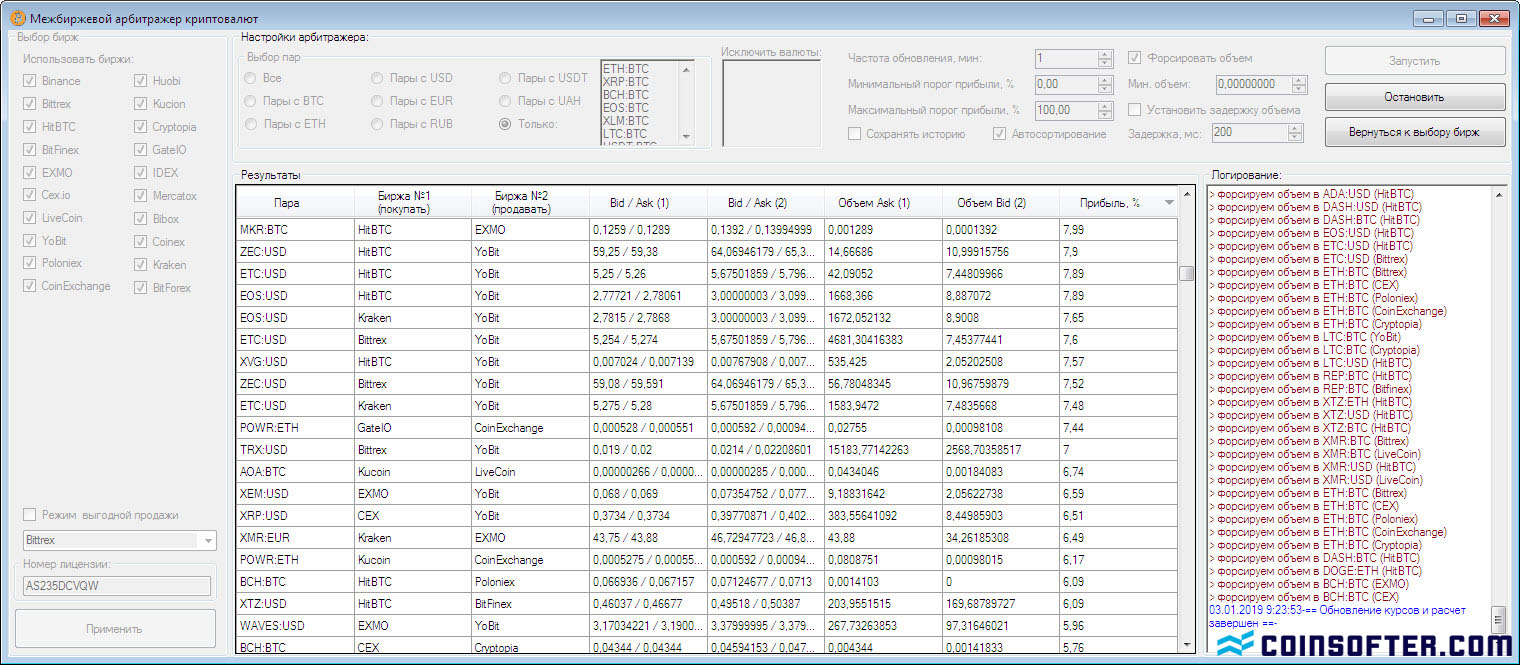Click the Мин. объем spinner arrows
1520x665 pixels.
click(x=1299, y=84)
